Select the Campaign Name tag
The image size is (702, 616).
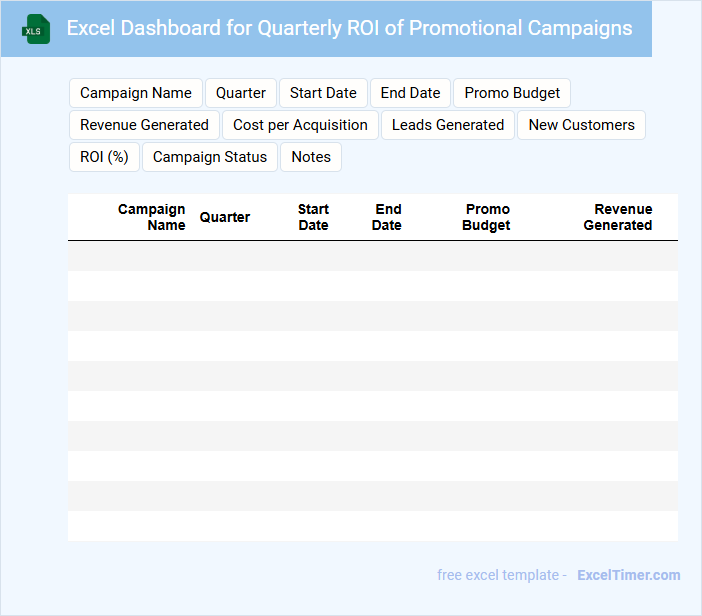136,93
